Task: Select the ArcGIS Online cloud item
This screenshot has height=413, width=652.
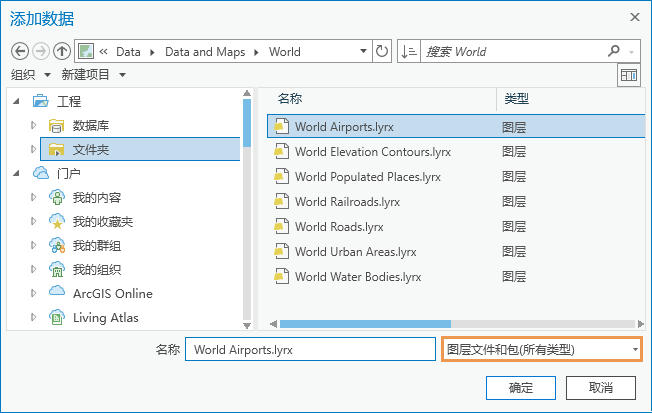Action: click(112, 294)
